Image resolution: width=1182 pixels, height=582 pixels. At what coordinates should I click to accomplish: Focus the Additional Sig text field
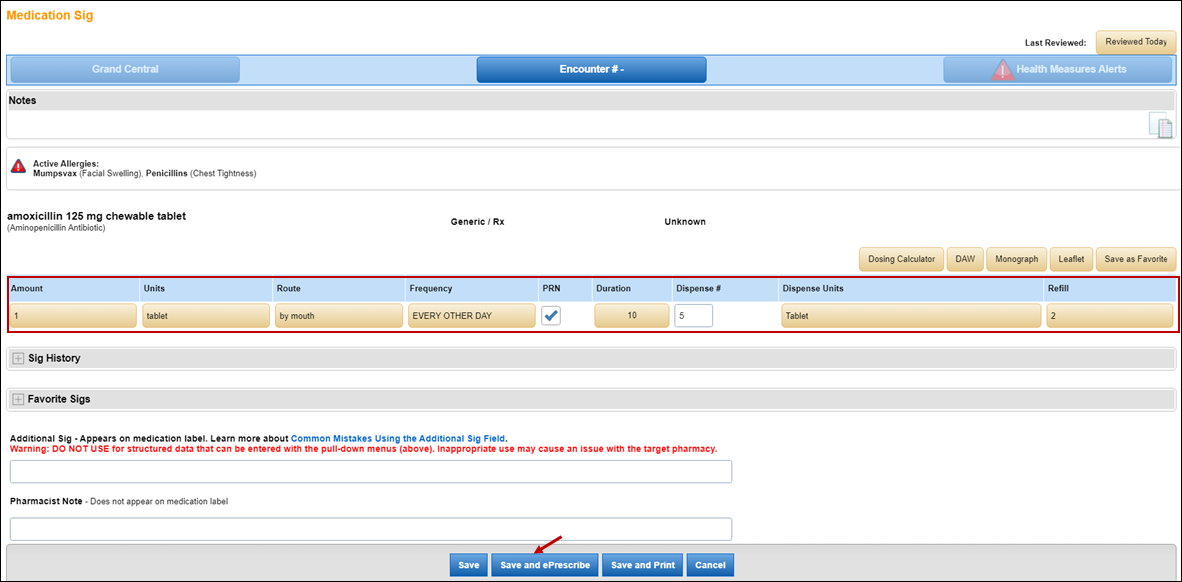click(371, 471)
